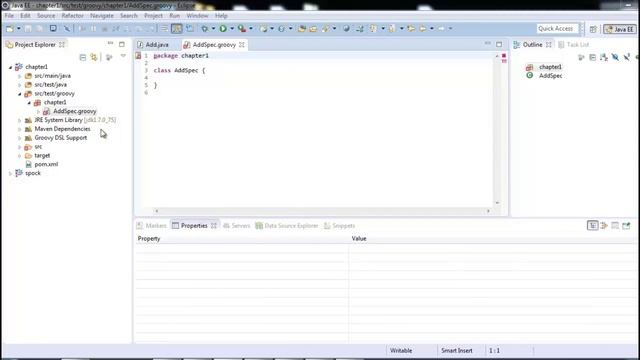Toggle Show Advanced Properties in Properties view
Image resolution: width=640 pixels, height=360 pixels.
[604, 226]
